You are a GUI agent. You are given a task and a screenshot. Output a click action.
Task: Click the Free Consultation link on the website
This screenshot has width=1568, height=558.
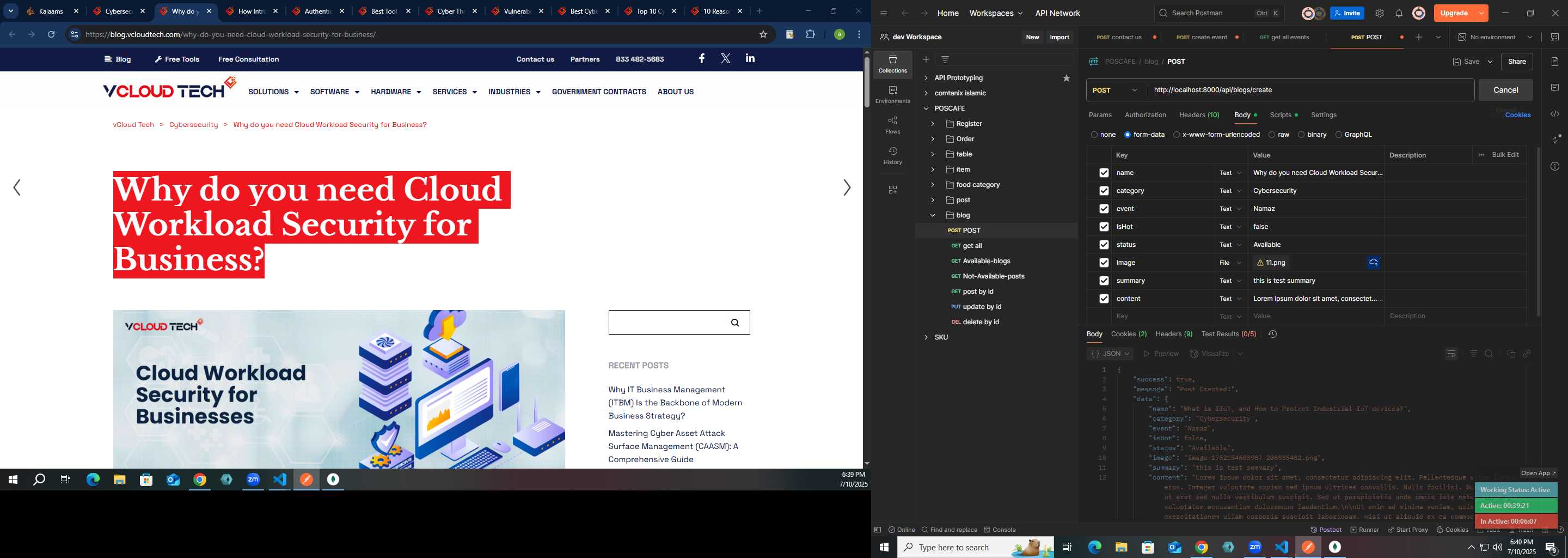click(248, 59)
